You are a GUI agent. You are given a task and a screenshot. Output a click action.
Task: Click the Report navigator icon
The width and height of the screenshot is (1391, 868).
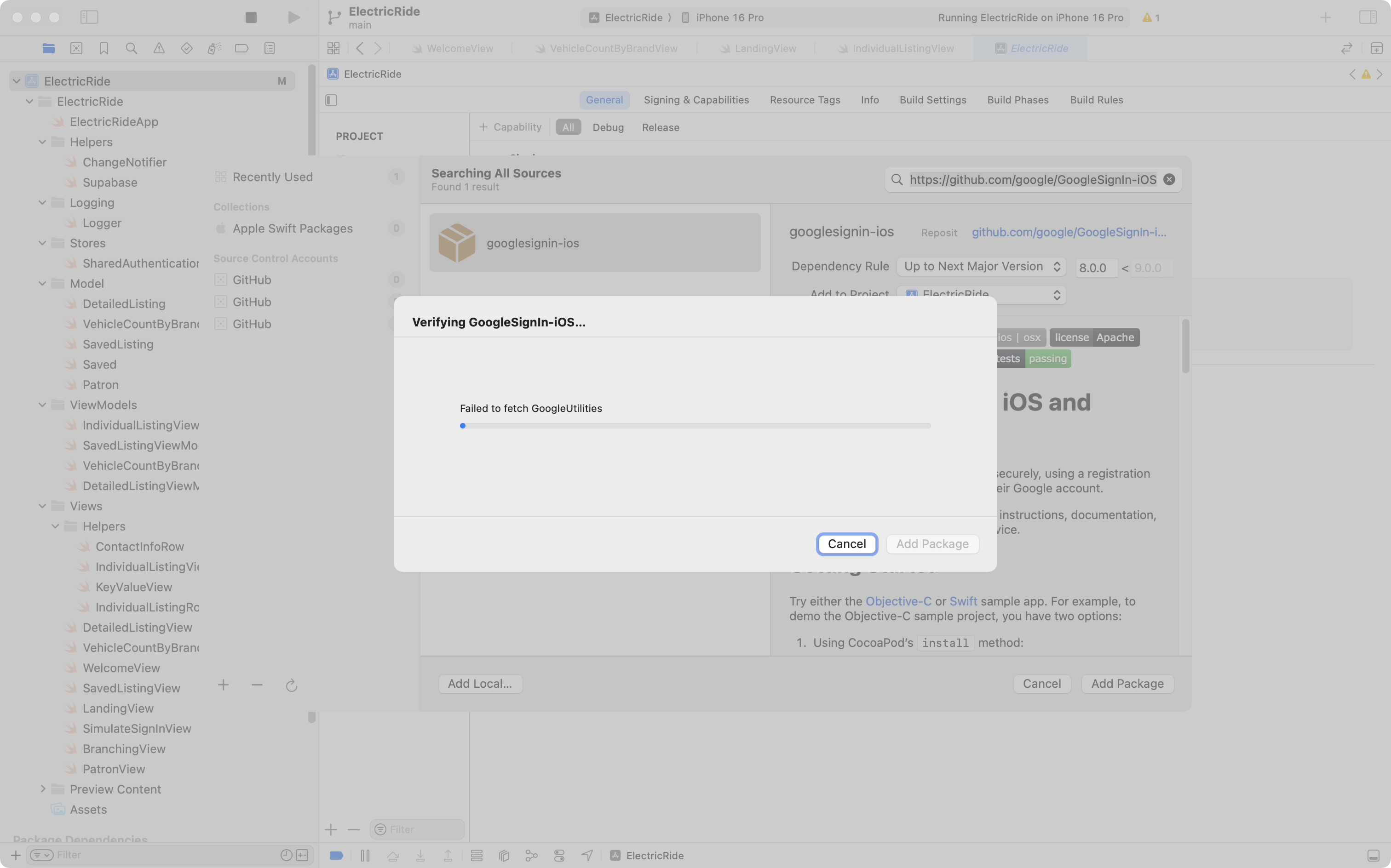[269, 48]
